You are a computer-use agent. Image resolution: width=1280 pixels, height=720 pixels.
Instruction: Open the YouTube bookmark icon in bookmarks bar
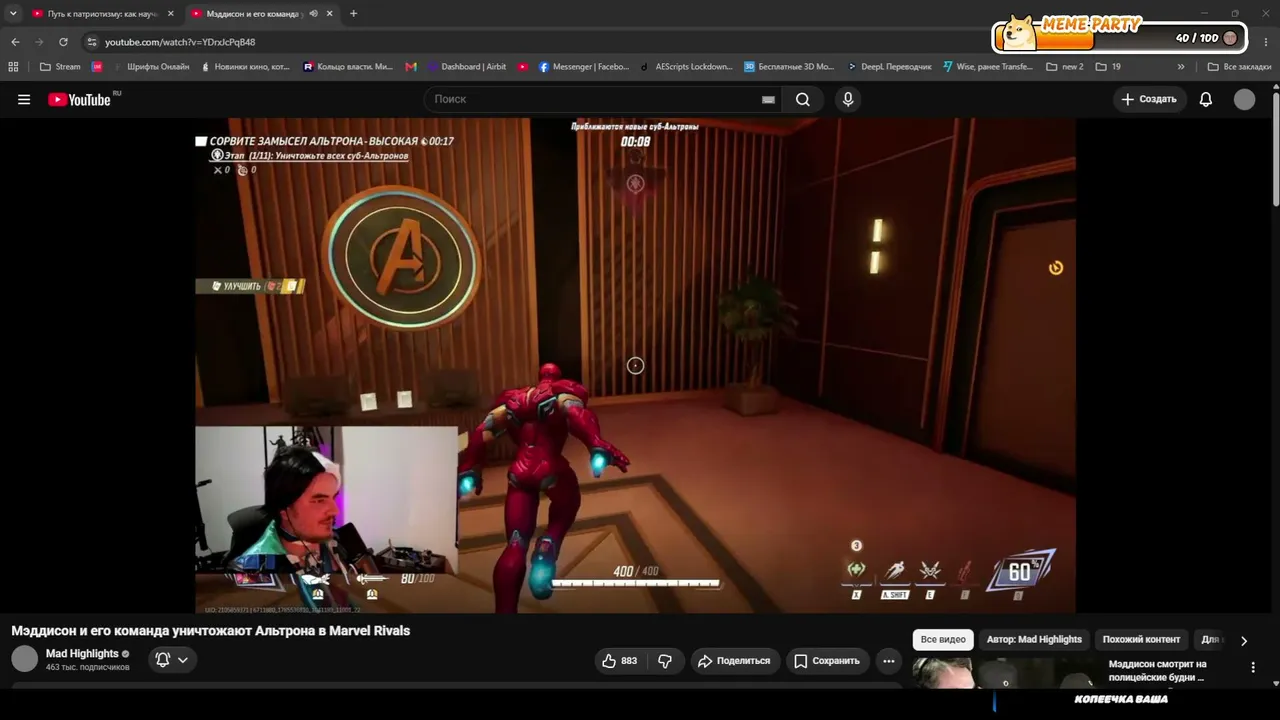[523, 67]
